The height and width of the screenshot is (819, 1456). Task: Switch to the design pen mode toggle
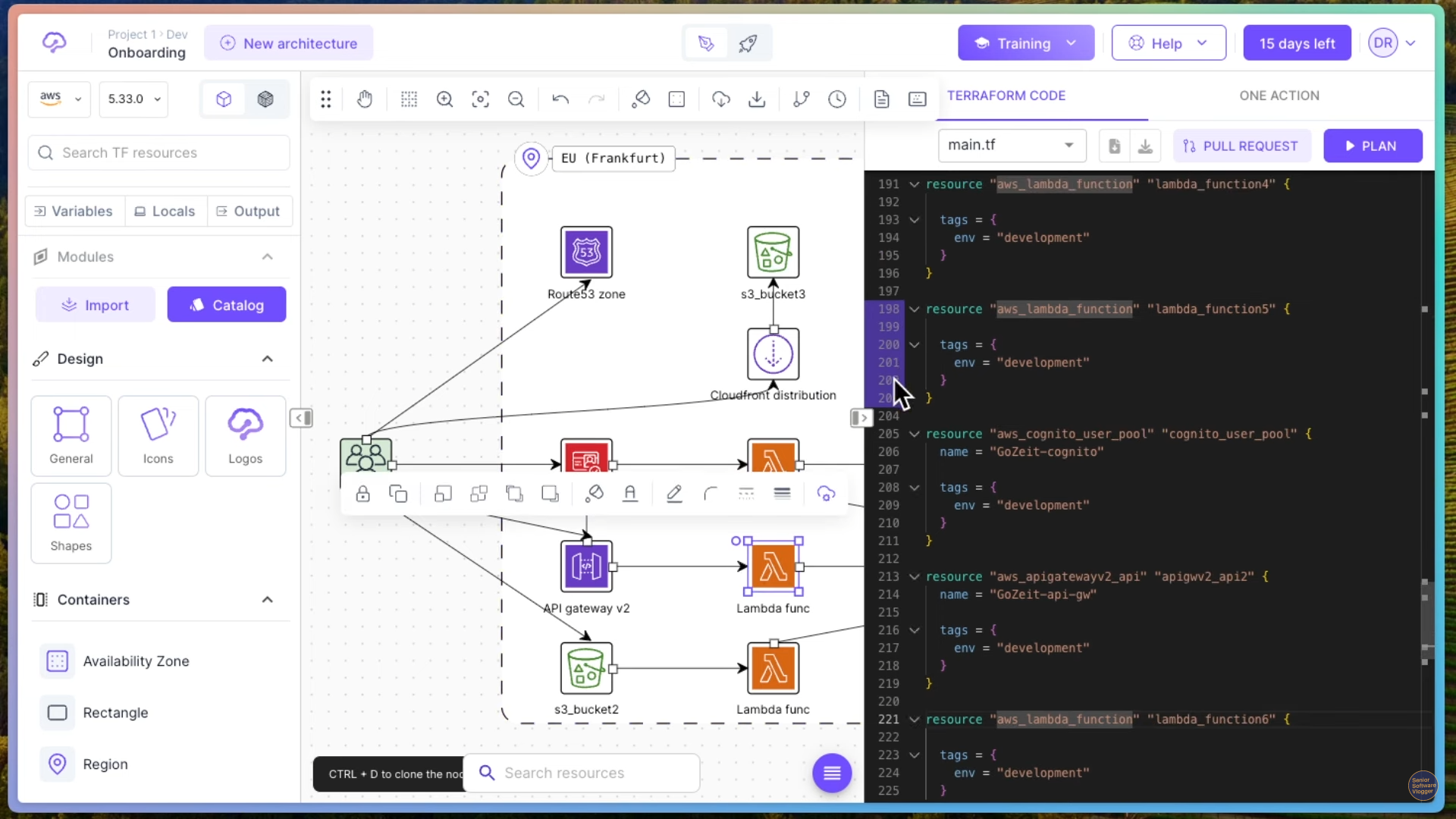706,43
